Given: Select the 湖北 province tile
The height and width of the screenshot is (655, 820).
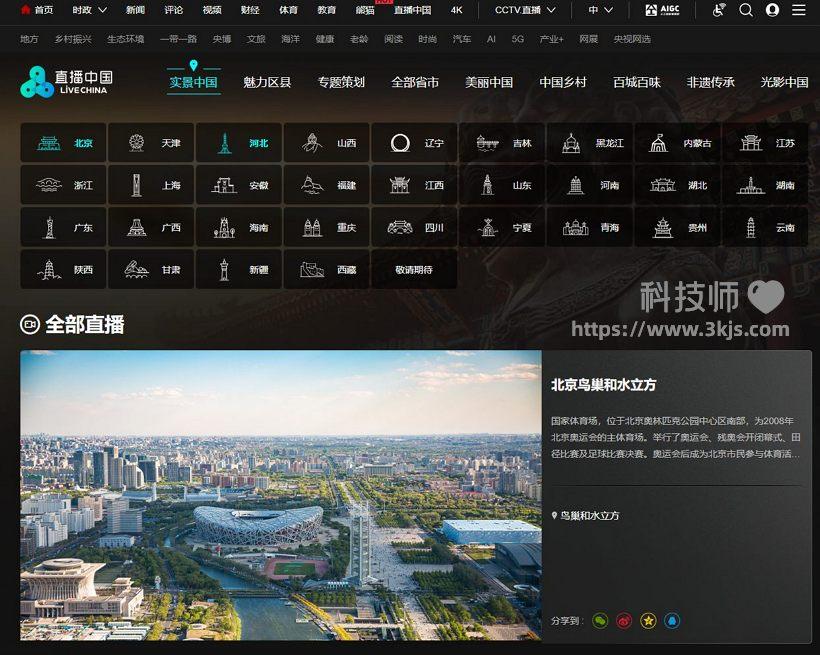Looking at the screenshot, I should [678, 185].
